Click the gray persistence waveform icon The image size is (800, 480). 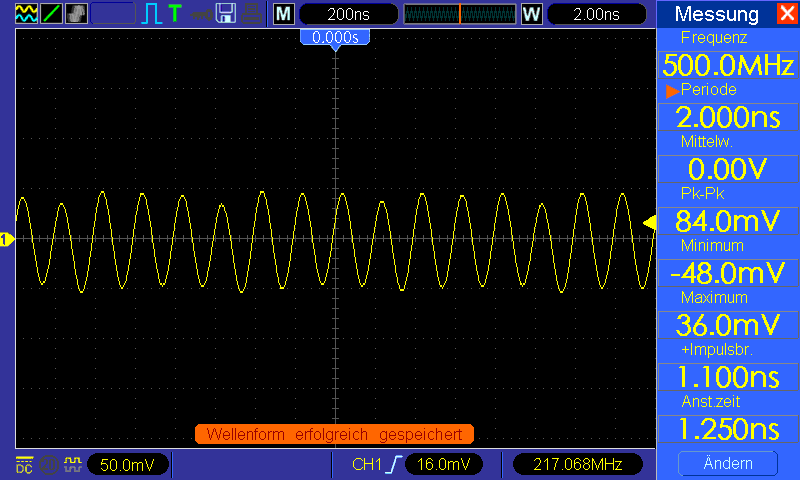[x=76, y=13]
